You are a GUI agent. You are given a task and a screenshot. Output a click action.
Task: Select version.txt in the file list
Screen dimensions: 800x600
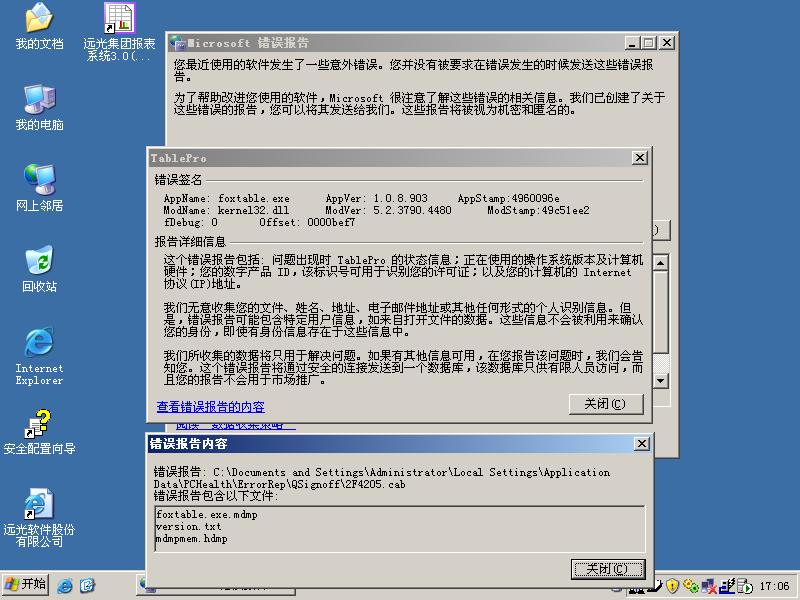pyautogui.click(x=189, y=527)
